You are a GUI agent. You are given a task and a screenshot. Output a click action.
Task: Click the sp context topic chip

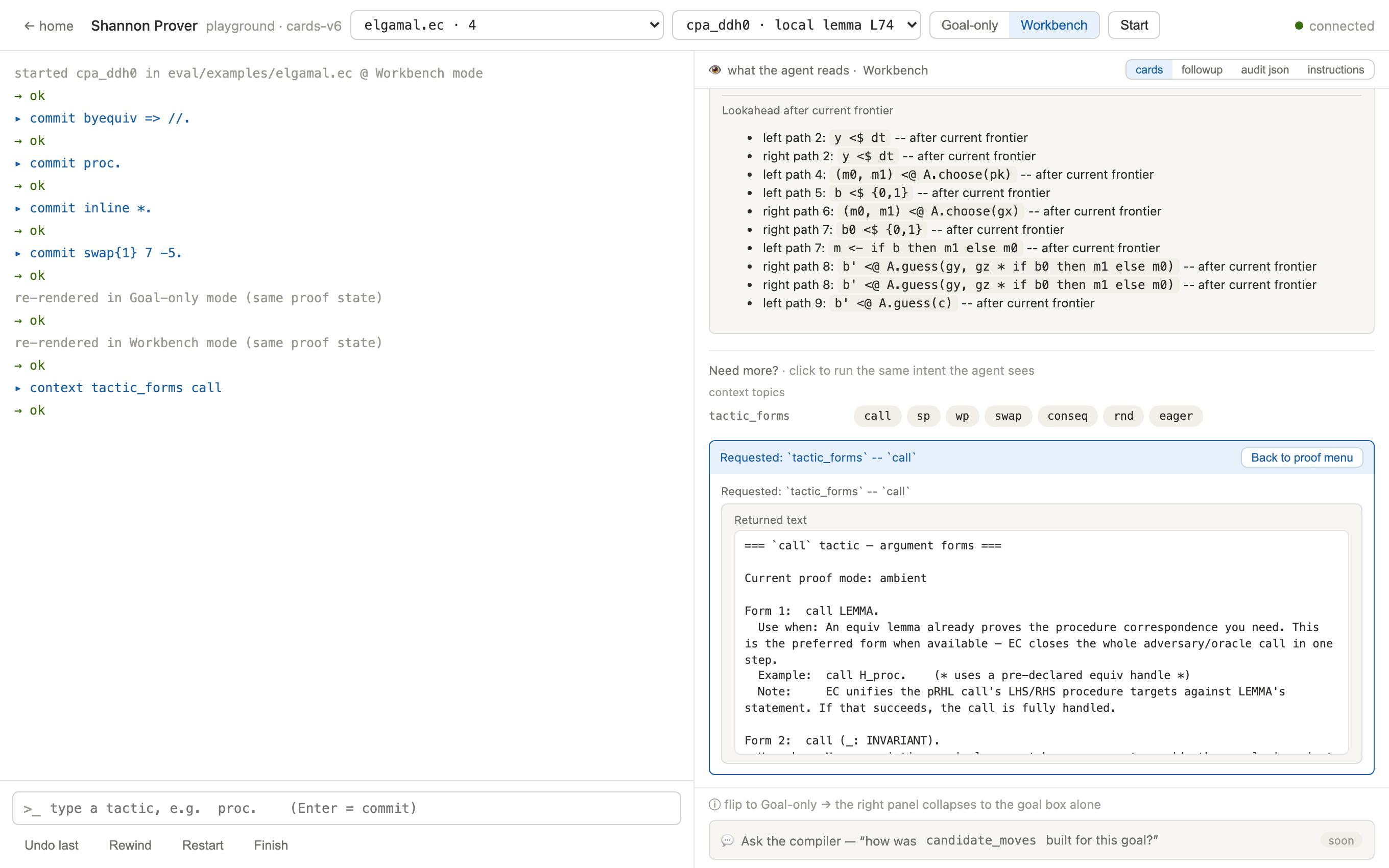point(923,416)
